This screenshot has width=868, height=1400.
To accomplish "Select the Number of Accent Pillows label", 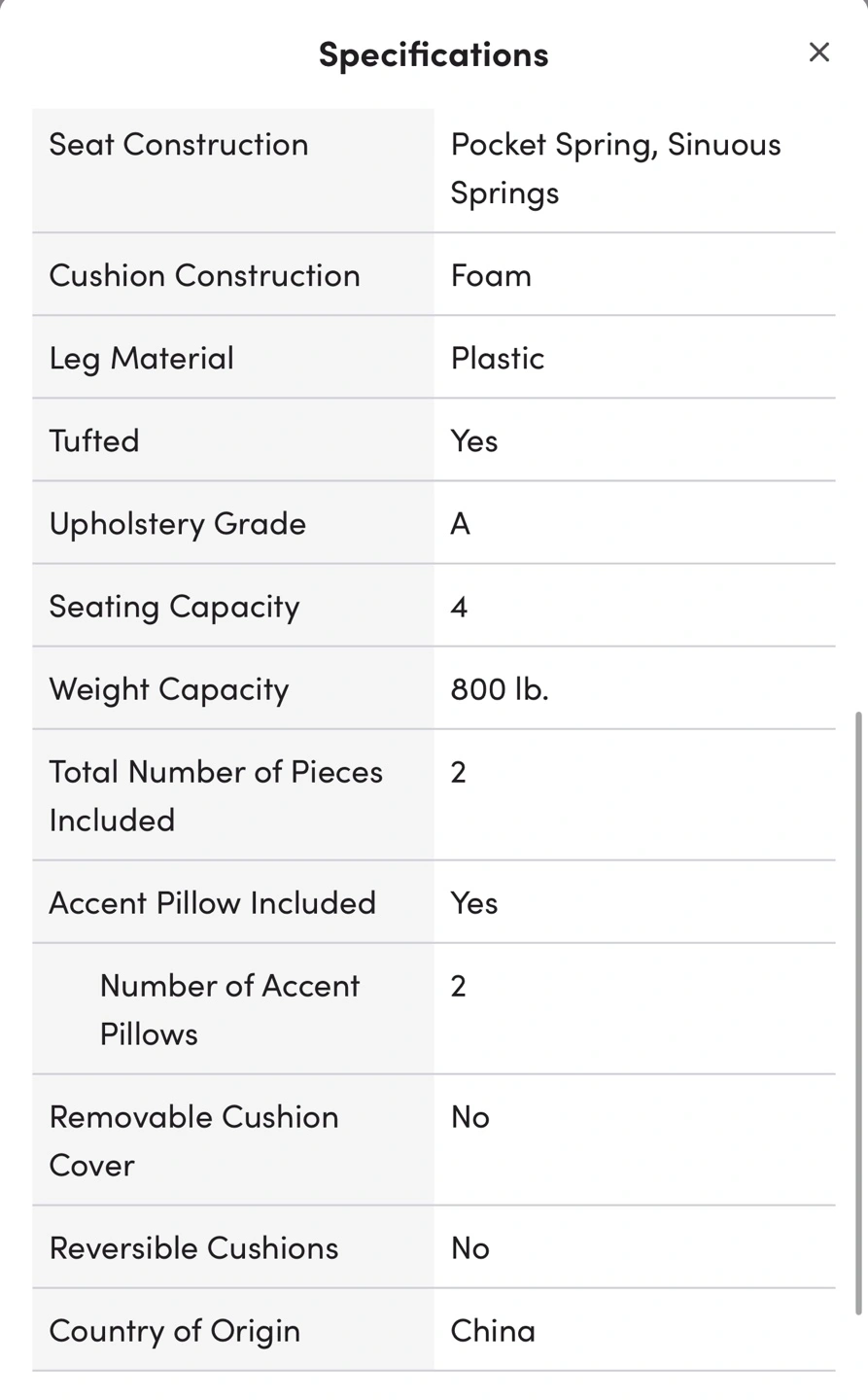I will click(229, 1009).
